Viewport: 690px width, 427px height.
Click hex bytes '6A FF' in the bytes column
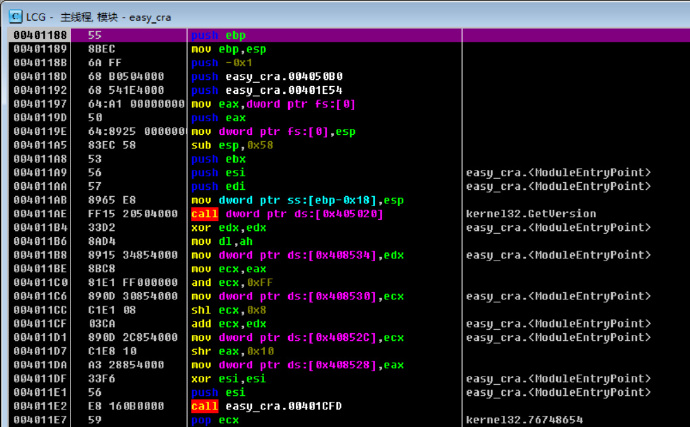click(x=104, y=63)
